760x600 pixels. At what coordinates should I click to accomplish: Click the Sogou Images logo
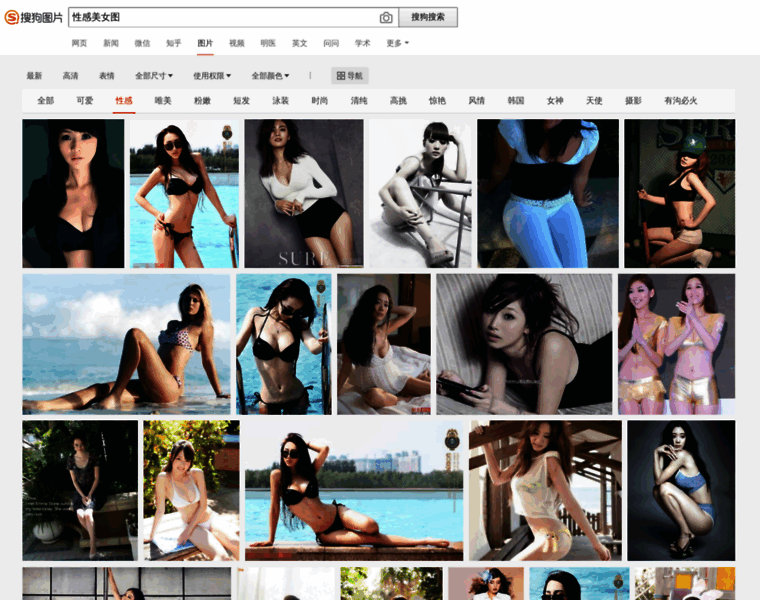[33, 17]
